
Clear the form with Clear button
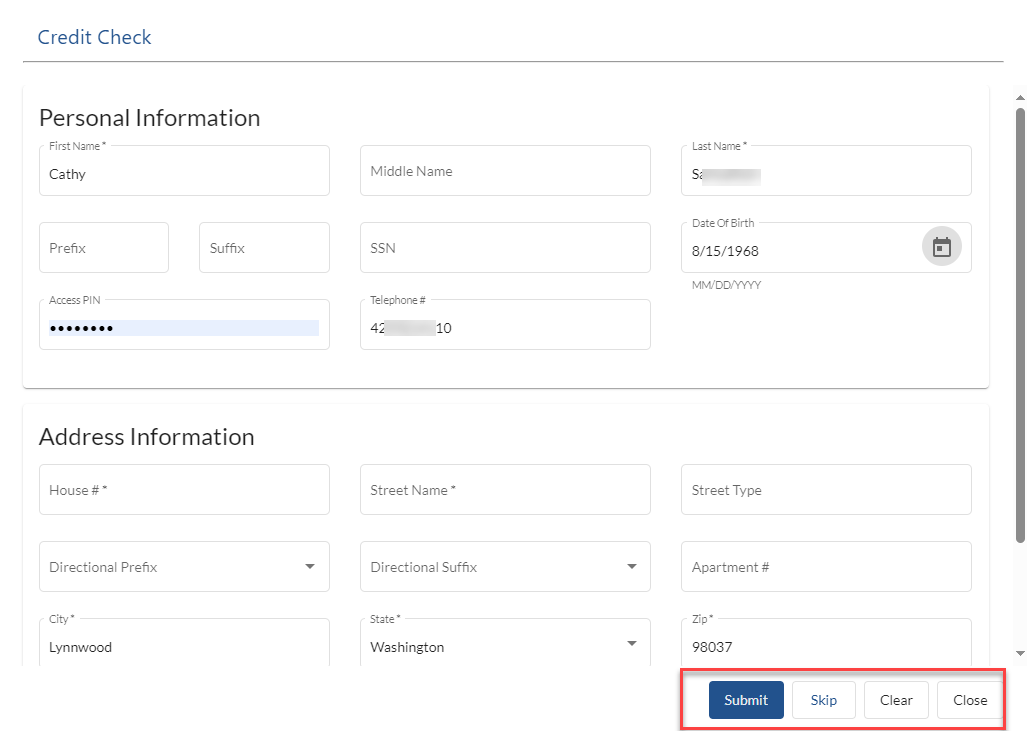(x=896, y=700)
